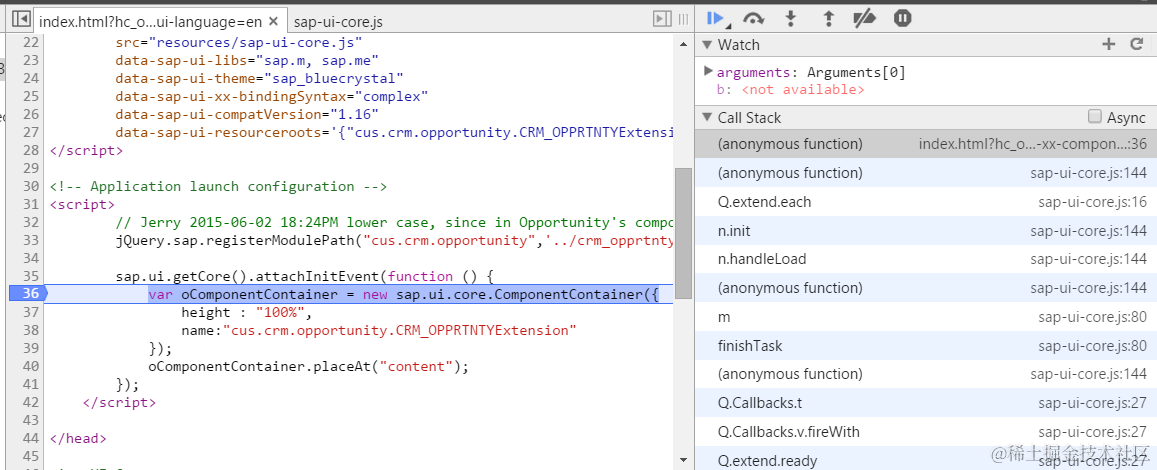Select Q.Callbacks.v.fireWith call stack frame
This screenshot has width=1157, height=470.
coord(926,432)
